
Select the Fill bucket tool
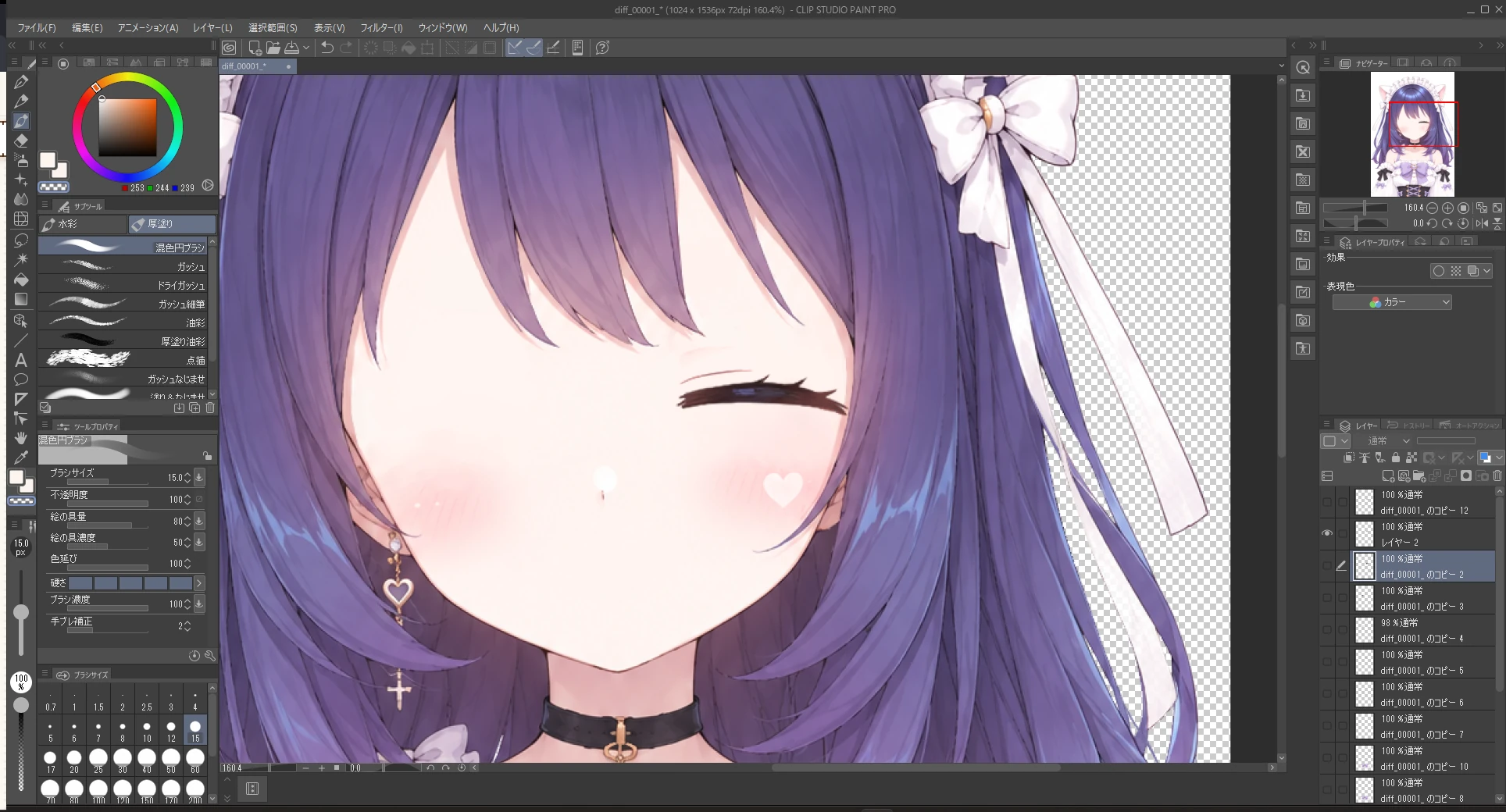point(21,280)
